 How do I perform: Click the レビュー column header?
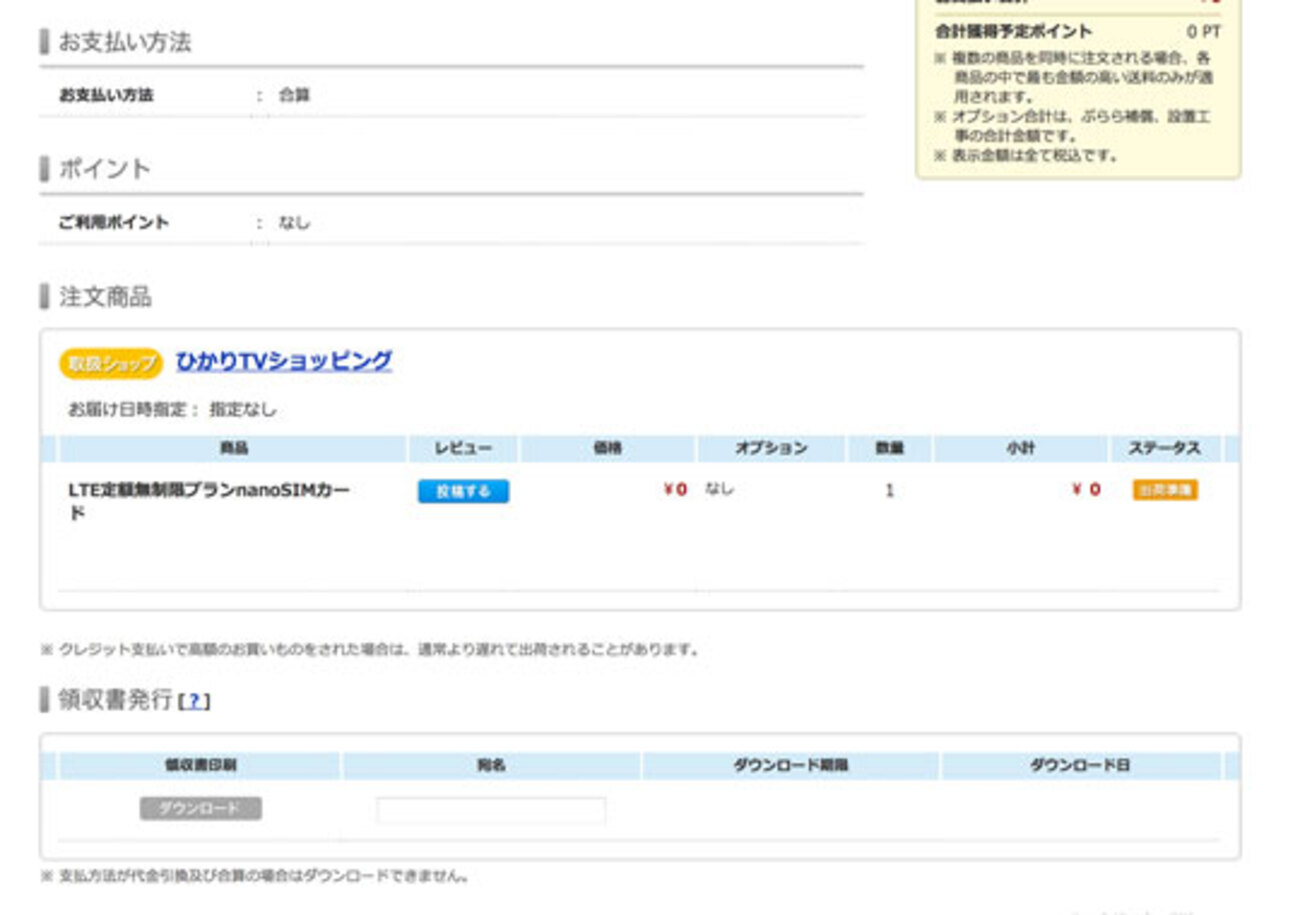(x=463, y=449)
